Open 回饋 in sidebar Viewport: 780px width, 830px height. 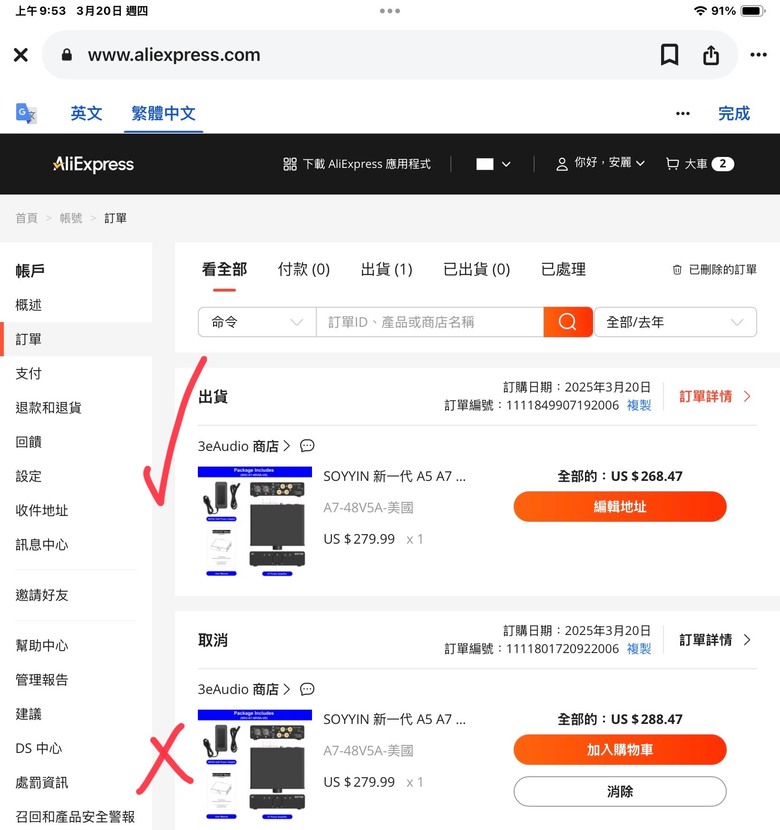click(29, 442)
